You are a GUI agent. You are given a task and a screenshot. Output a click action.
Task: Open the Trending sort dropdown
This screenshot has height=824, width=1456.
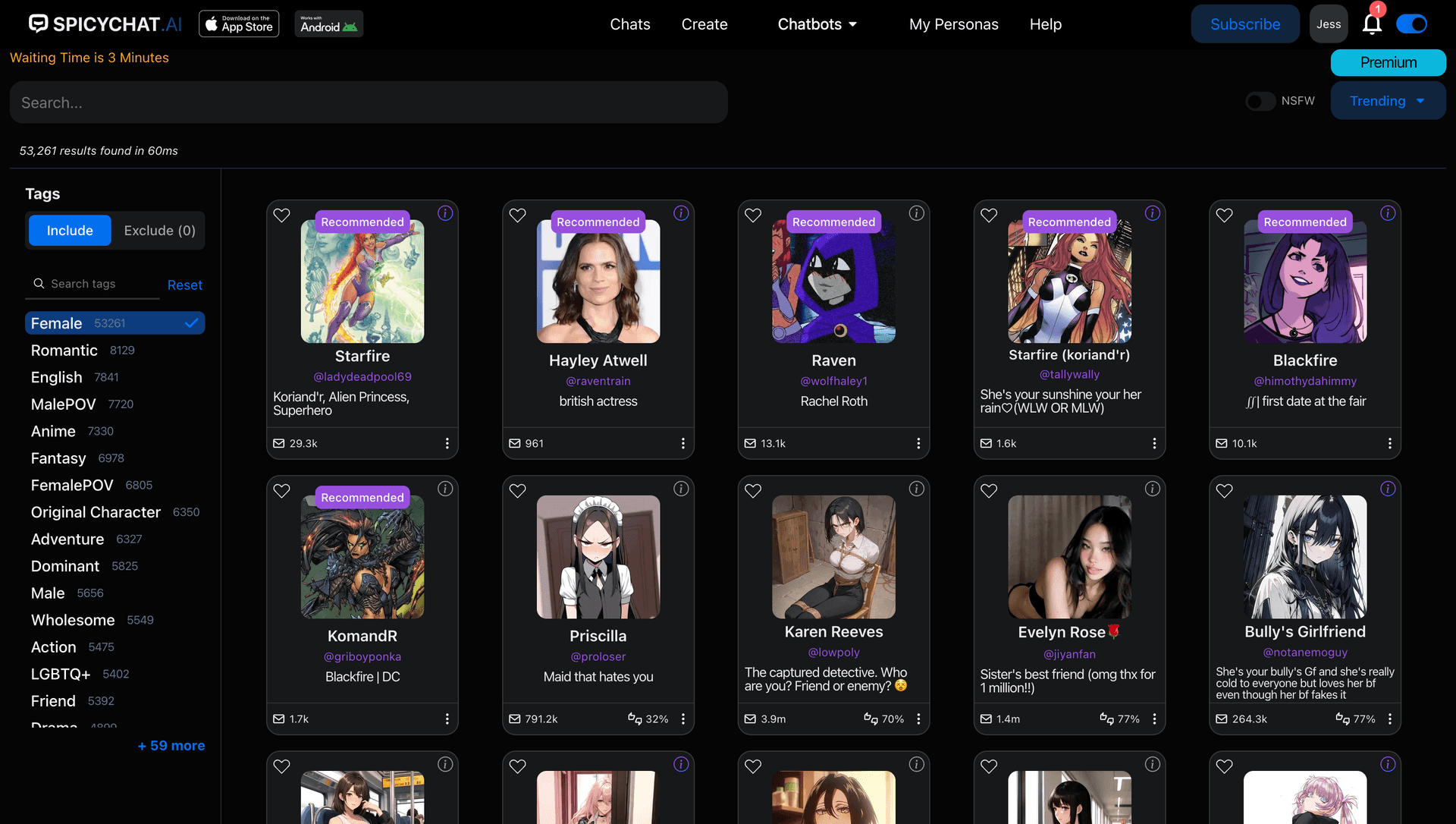(1388, 101)
